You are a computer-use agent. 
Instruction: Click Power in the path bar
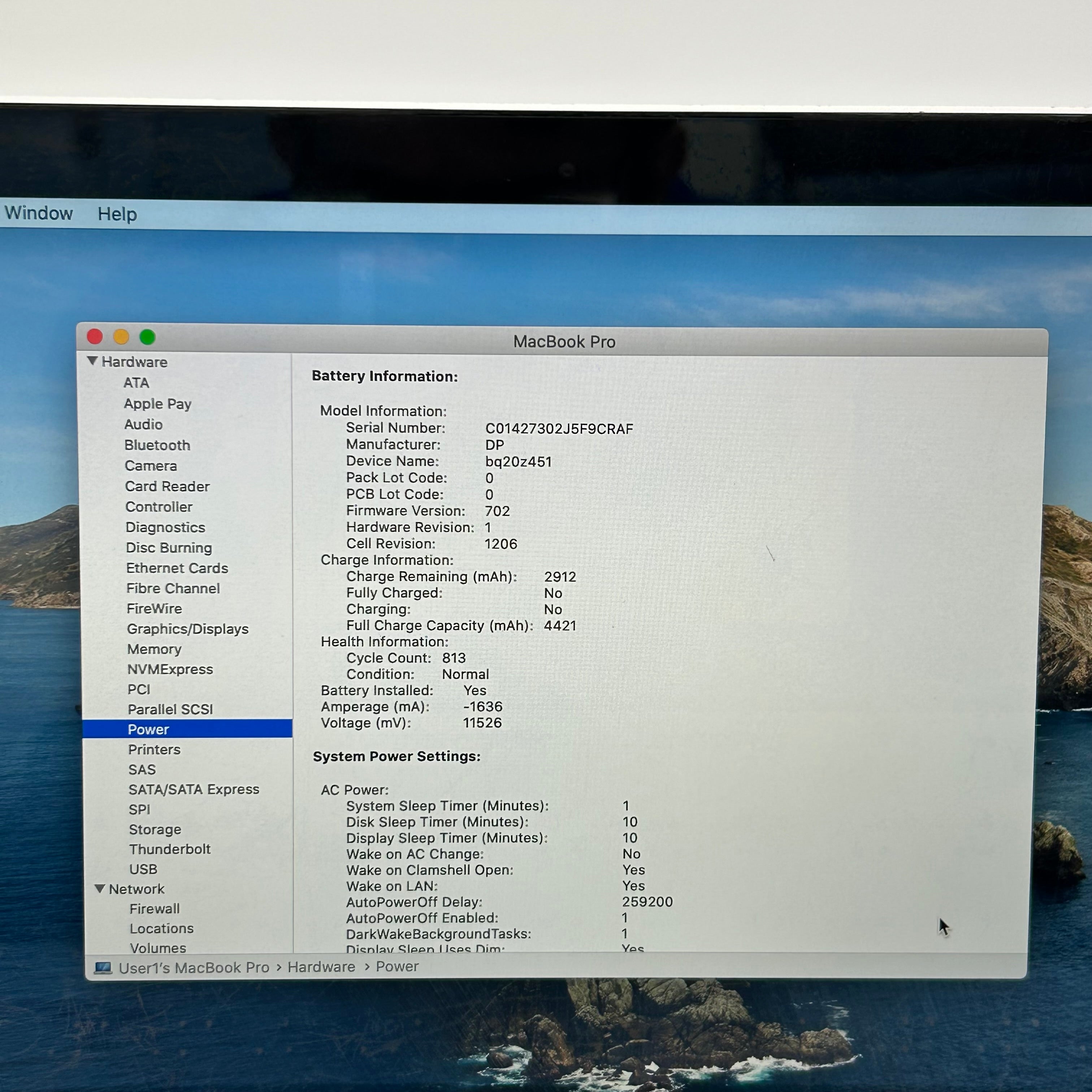(x=397, y=967)
